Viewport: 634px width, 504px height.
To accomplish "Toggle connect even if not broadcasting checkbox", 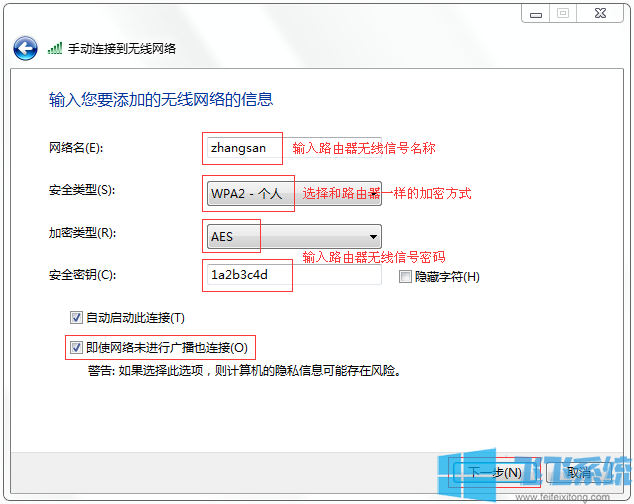I will point(76,347).
